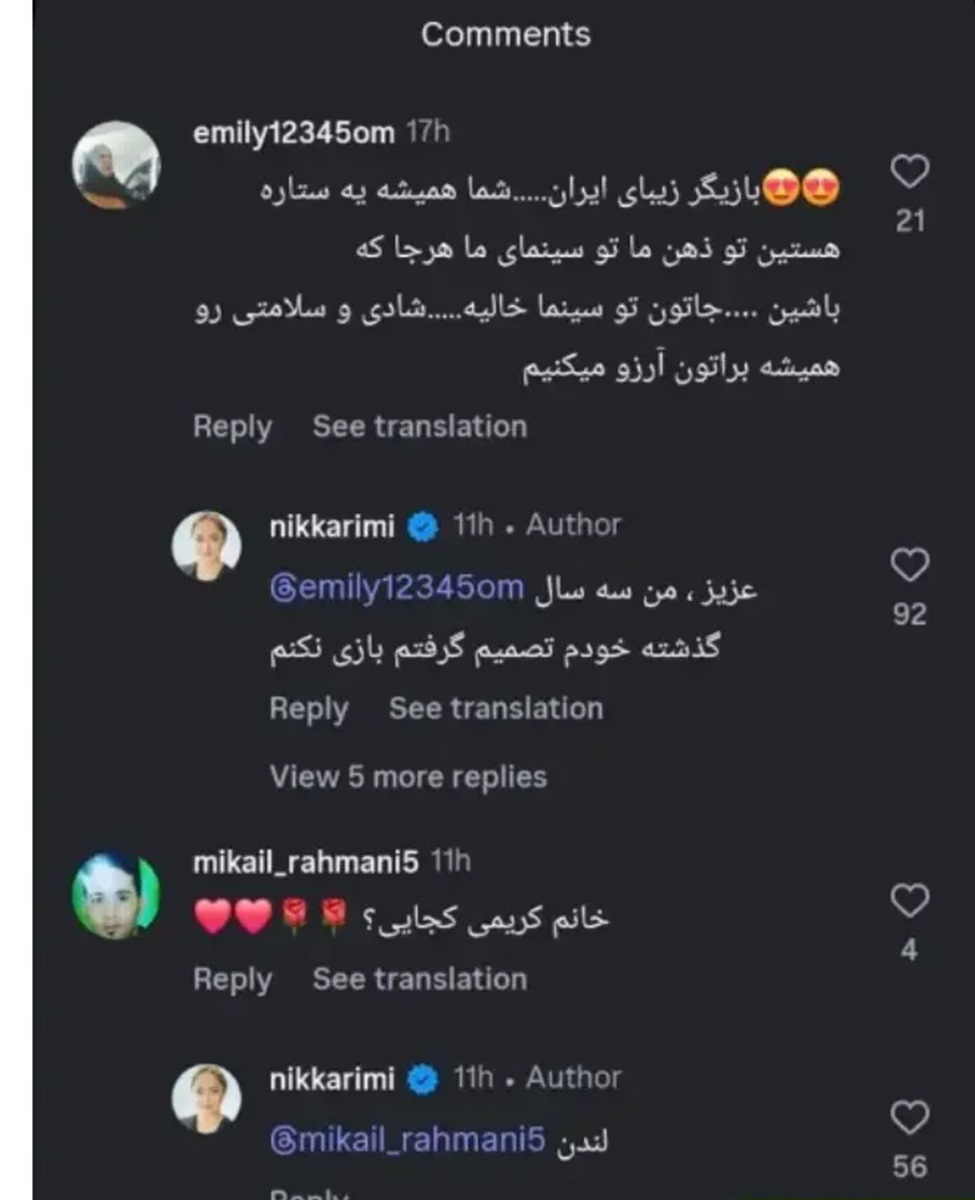
Task: Open the @mikail_rahmani5 mention link
Action: [407, 1141]
